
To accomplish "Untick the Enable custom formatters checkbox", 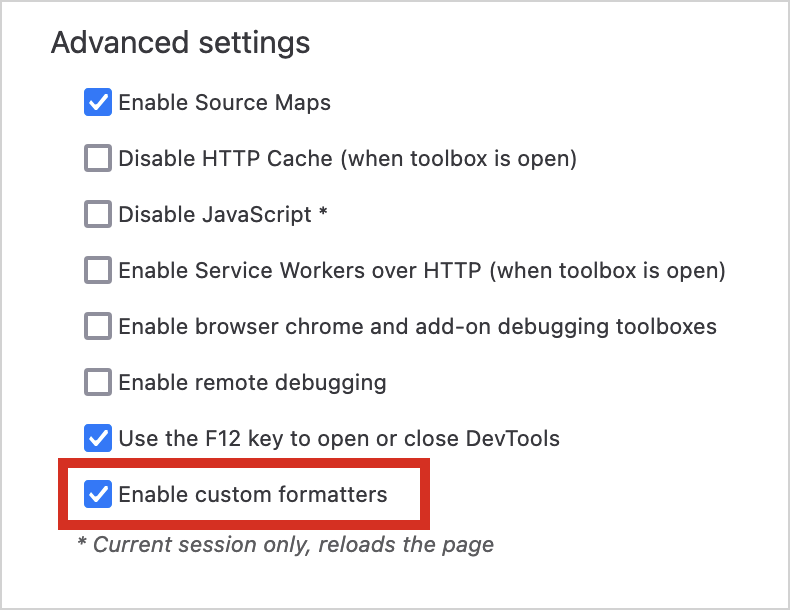I will click(x=98, y=494).
